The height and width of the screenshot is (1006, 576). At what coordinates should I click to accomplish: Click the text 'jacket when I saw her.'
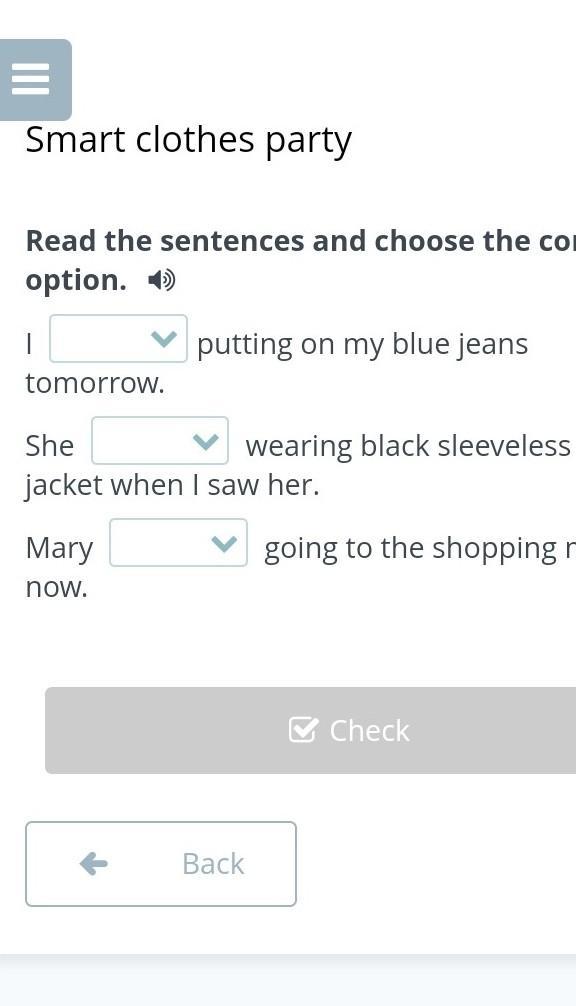click(x=172, y=486)
